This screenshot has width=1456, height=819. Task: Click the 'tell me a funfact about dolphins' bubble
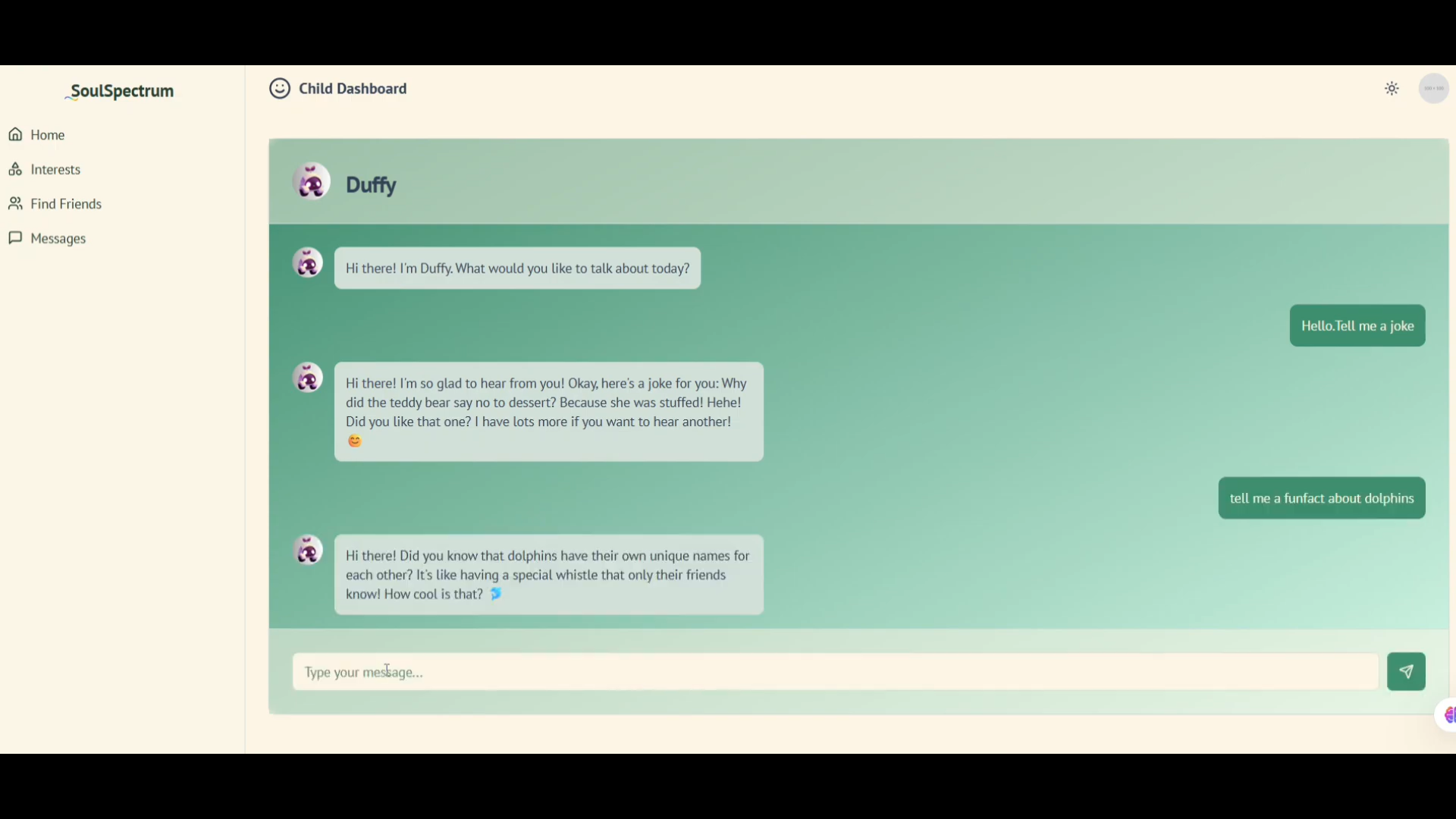click(1321, 498)
